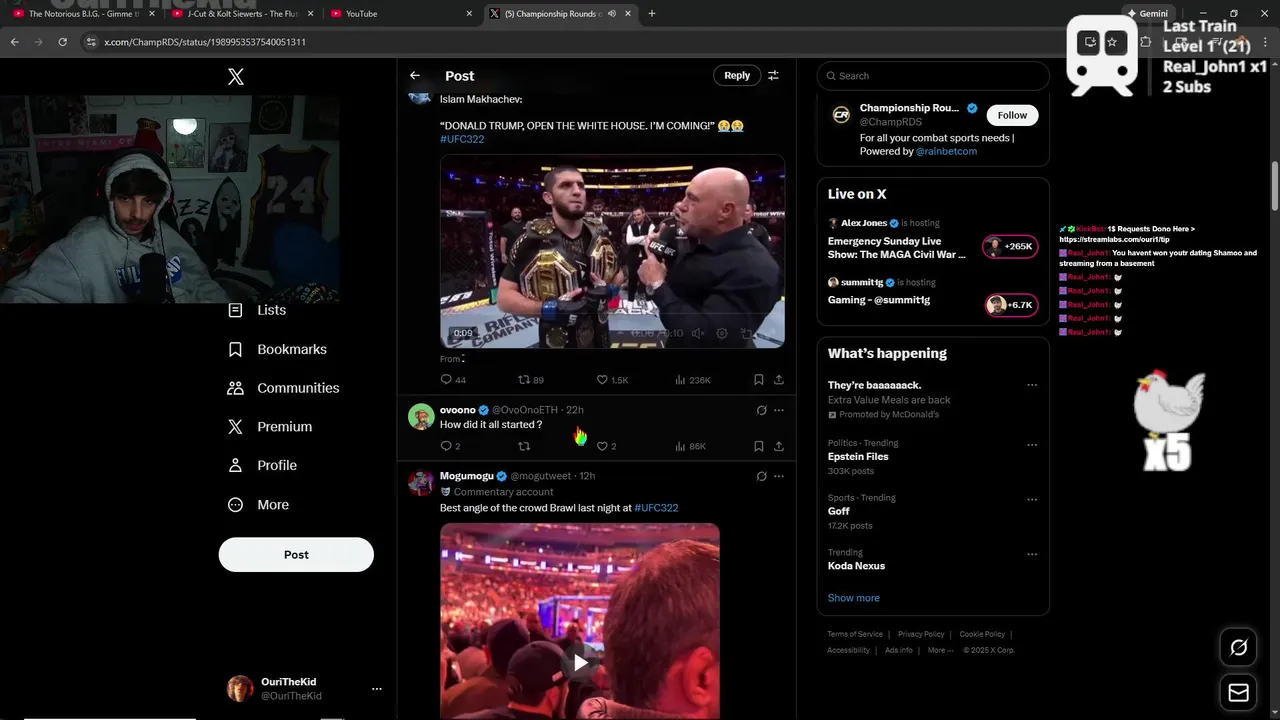This screenshot has width=1280, height=720.
Task: Follow Championship Rounds account
Action: pyautogui.click(x=1012, y=115)
